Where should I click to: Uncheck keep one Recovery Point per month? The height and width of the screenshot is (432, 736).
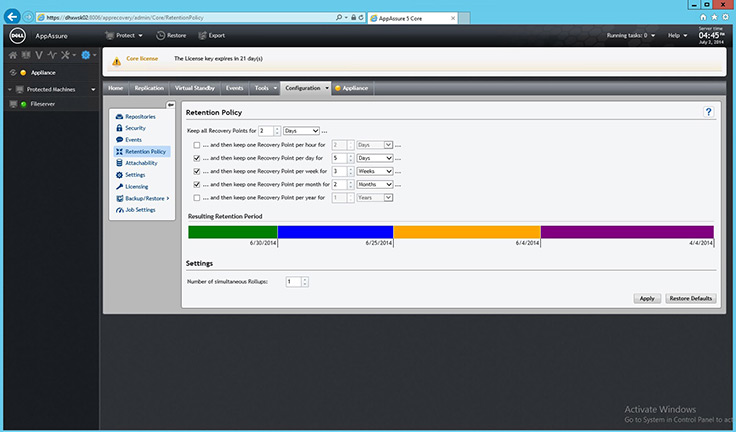(x=197, y=185)
